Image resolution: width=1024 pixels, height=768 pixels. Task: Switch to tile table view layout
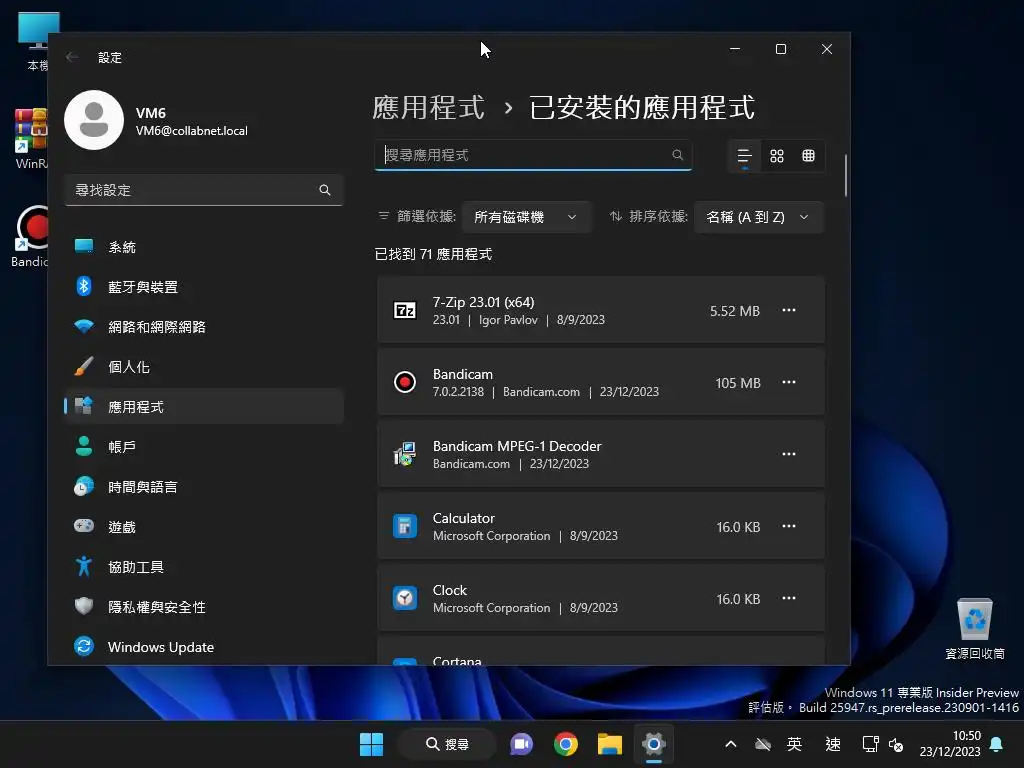(x=808, y=156)
